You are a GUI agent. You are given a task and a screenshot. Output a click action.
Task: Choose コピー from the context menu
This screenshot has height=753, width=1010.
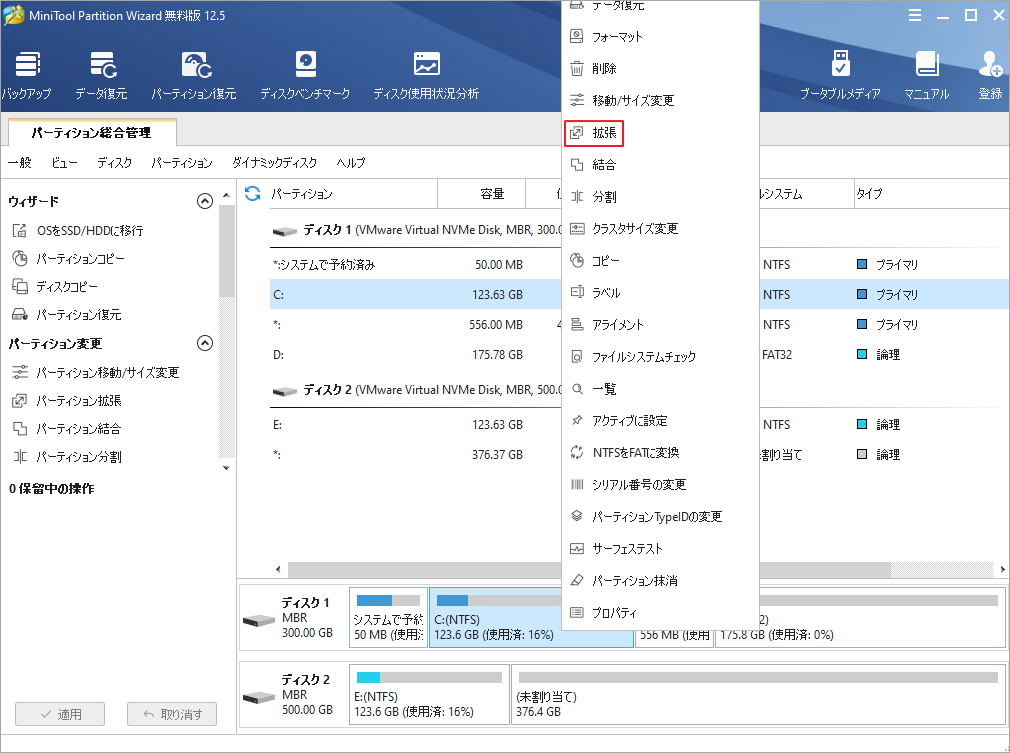coord(660,261)
